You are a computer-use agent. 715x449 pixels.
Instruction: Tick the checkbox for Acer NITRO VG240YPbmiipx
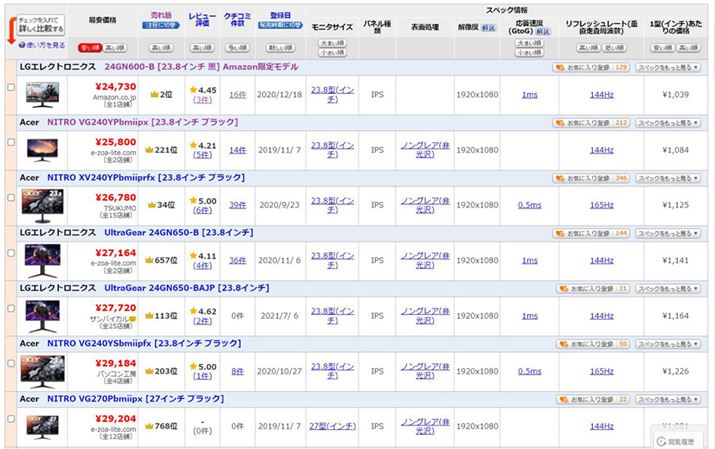click(x=11, y=143)
